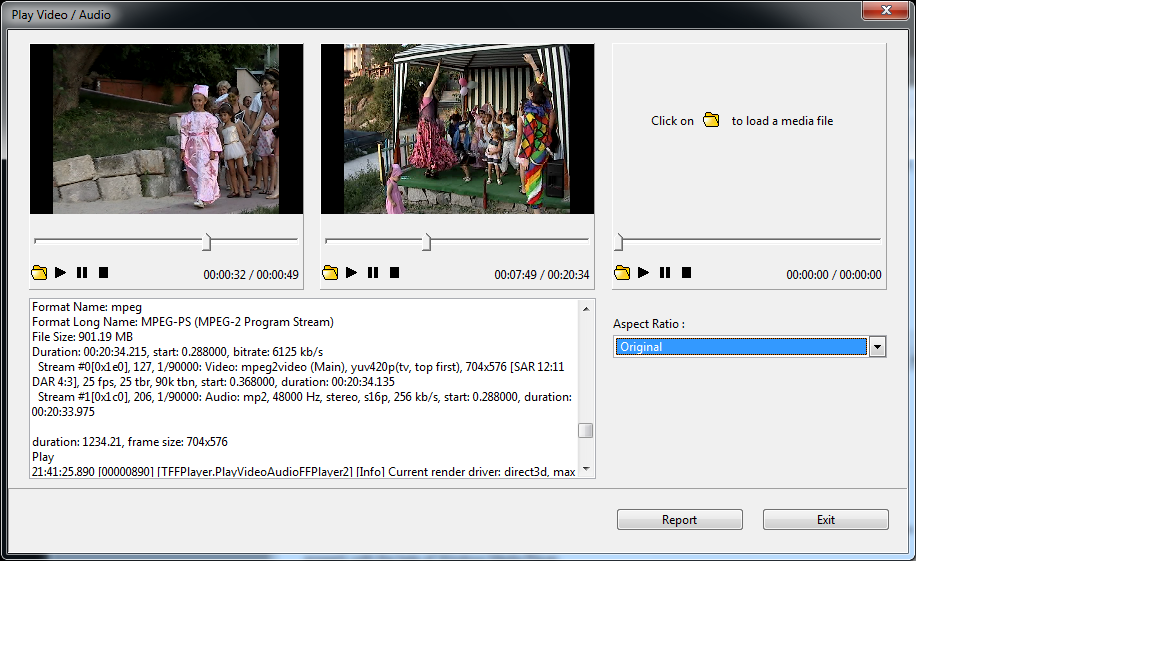This screenshot has height=648, width=1152.
Task: Select 'Original' in the Aspect Ratio box
Action: click(740, 346)
